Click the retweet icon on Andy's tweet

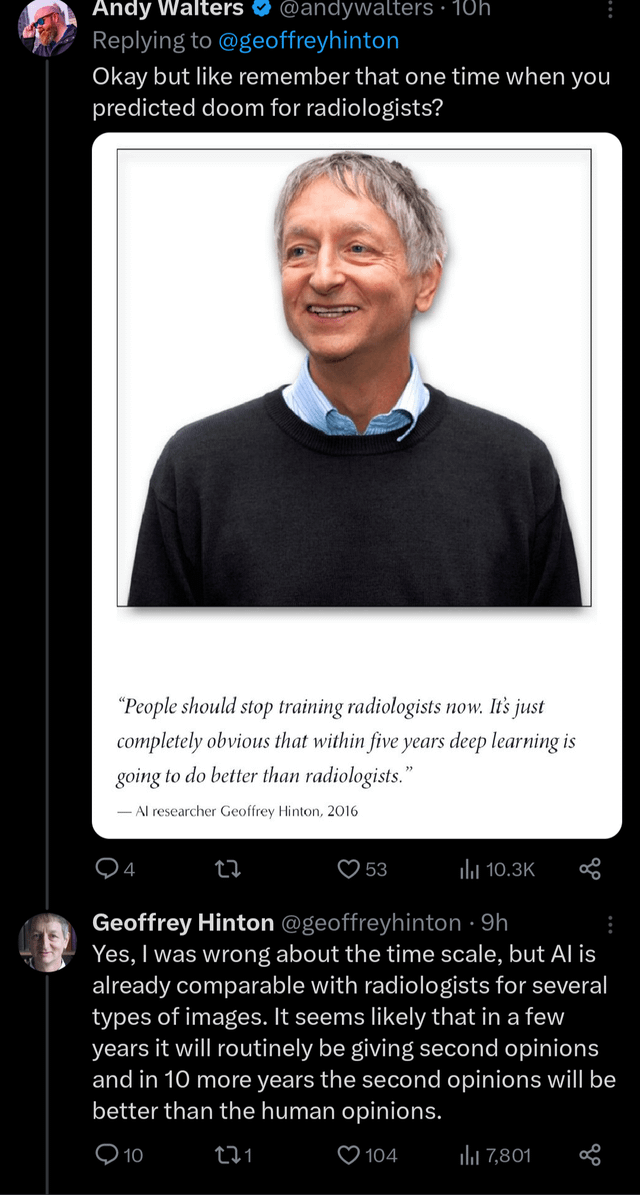pyautogui.click(x=230, y=869)
